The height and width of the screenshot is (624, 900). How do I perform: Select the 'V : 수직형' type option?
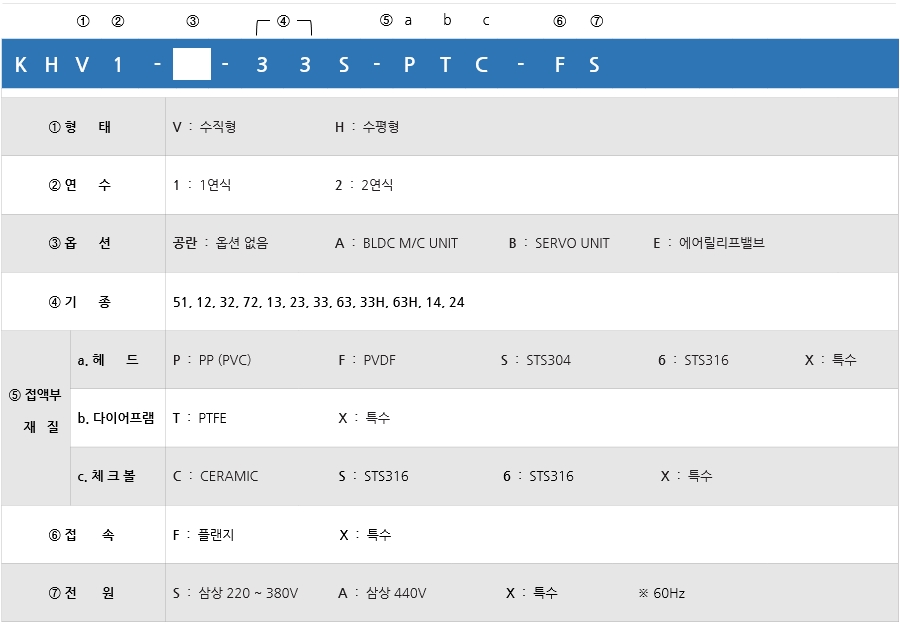205,128
